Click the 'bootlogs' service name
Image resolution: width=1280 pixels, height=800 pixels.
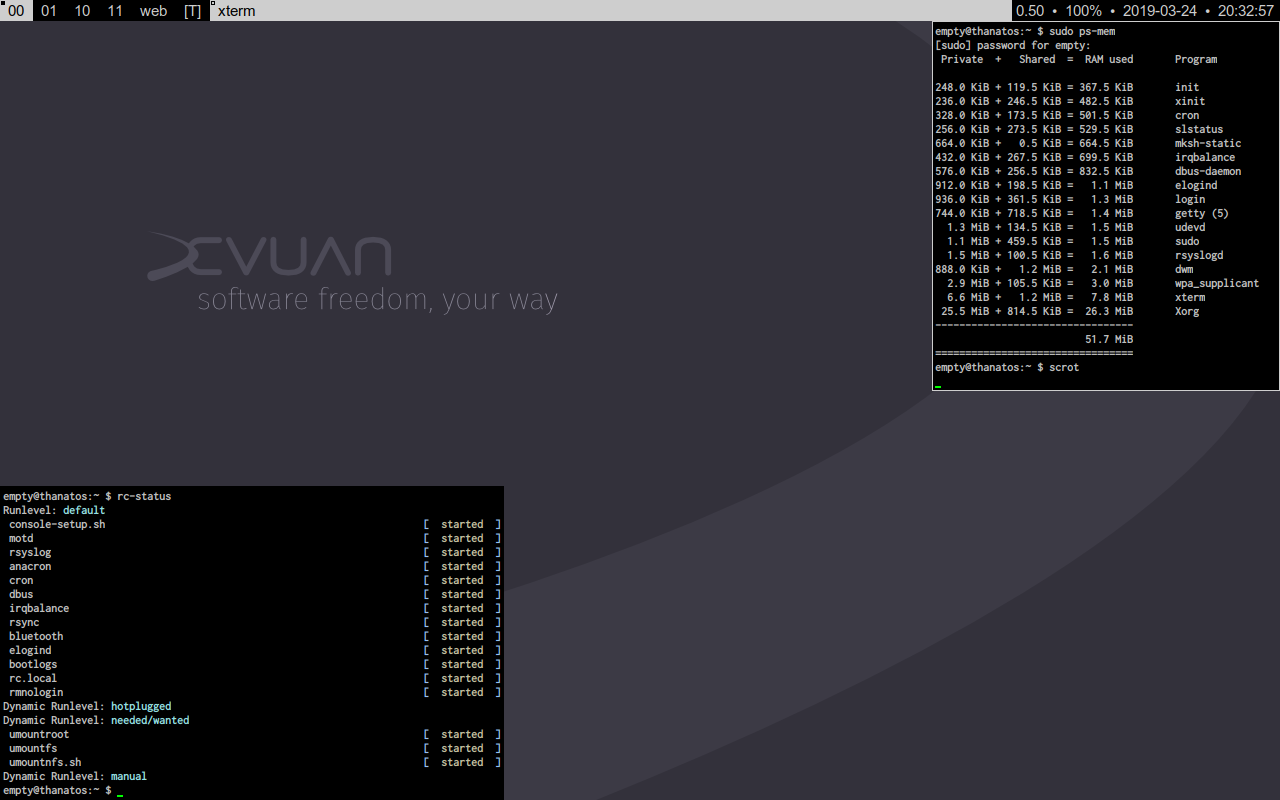click(33, 664)
